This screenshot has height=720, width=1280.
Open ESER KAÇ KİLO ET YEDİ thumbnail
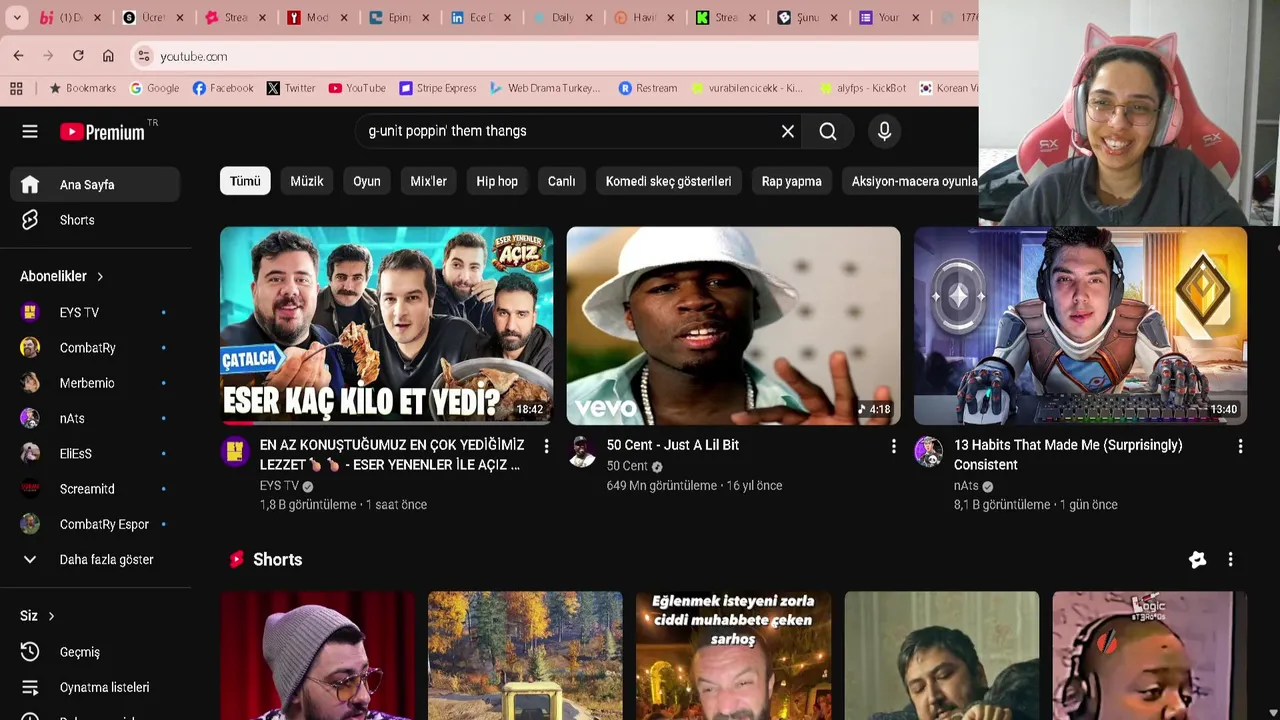(386, 325)
